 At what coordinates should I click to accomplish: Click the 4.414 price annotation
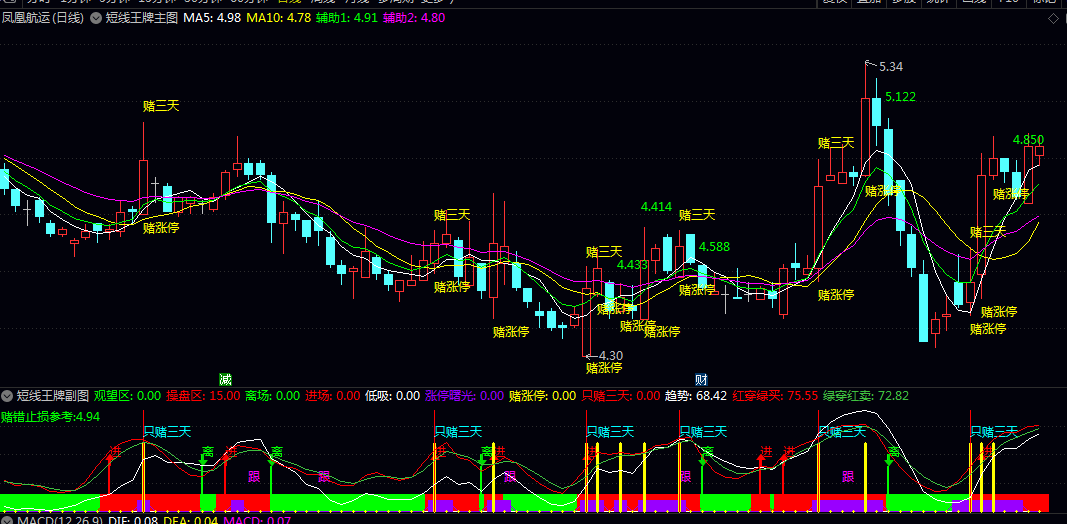656,207
